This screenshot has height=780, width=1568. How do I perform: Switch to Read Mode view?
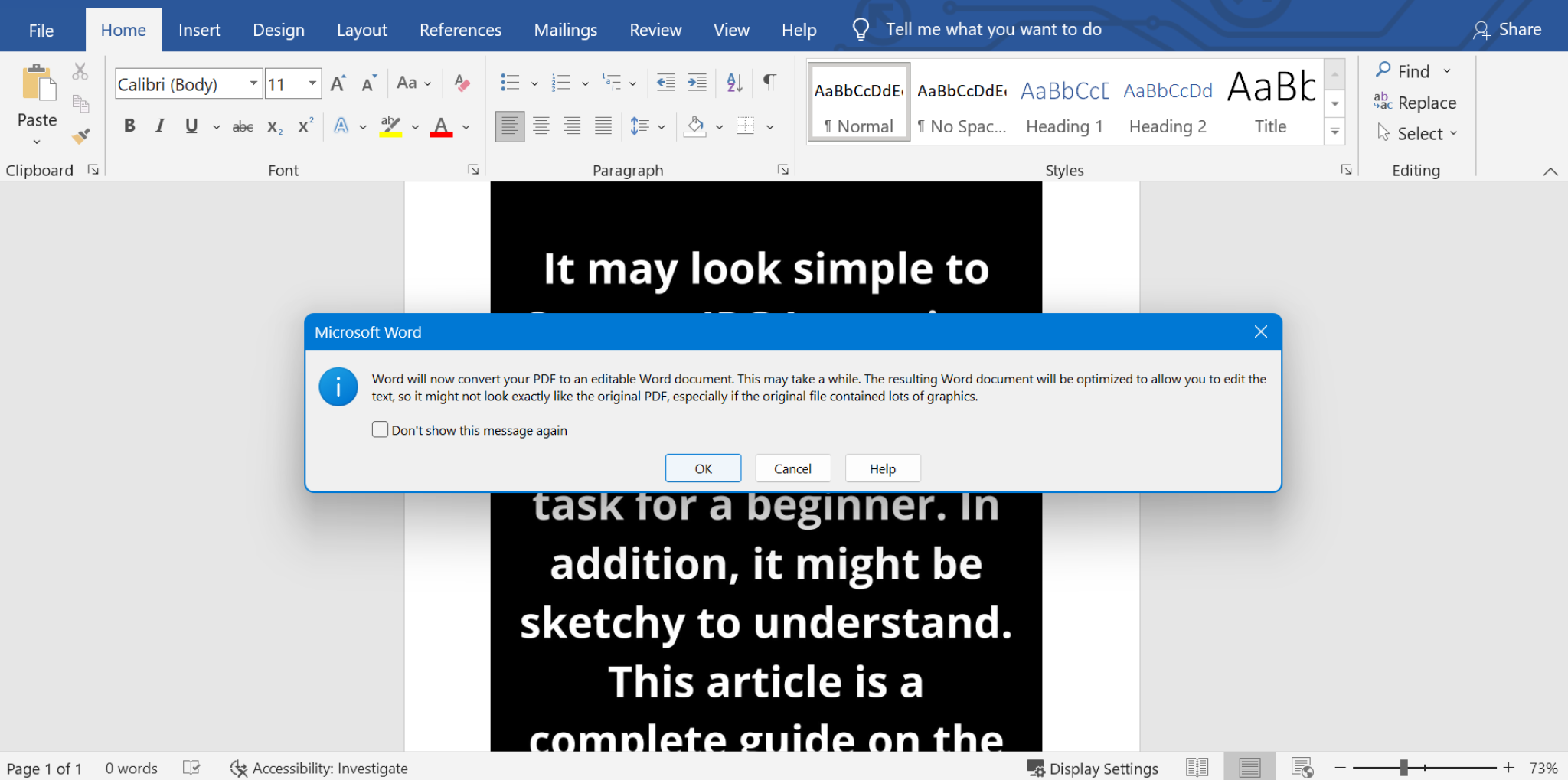1197,767
